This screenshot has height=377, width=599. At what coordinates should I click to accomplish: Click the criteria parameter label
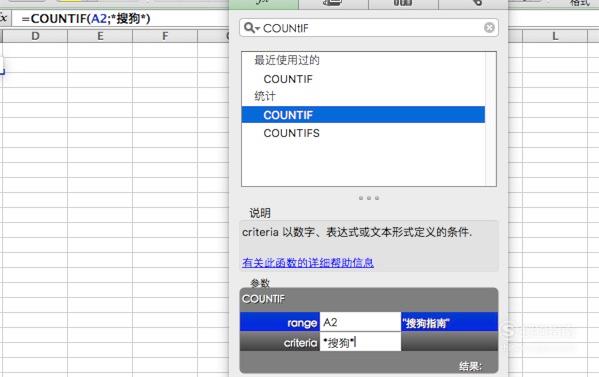(x=300, y=343)
